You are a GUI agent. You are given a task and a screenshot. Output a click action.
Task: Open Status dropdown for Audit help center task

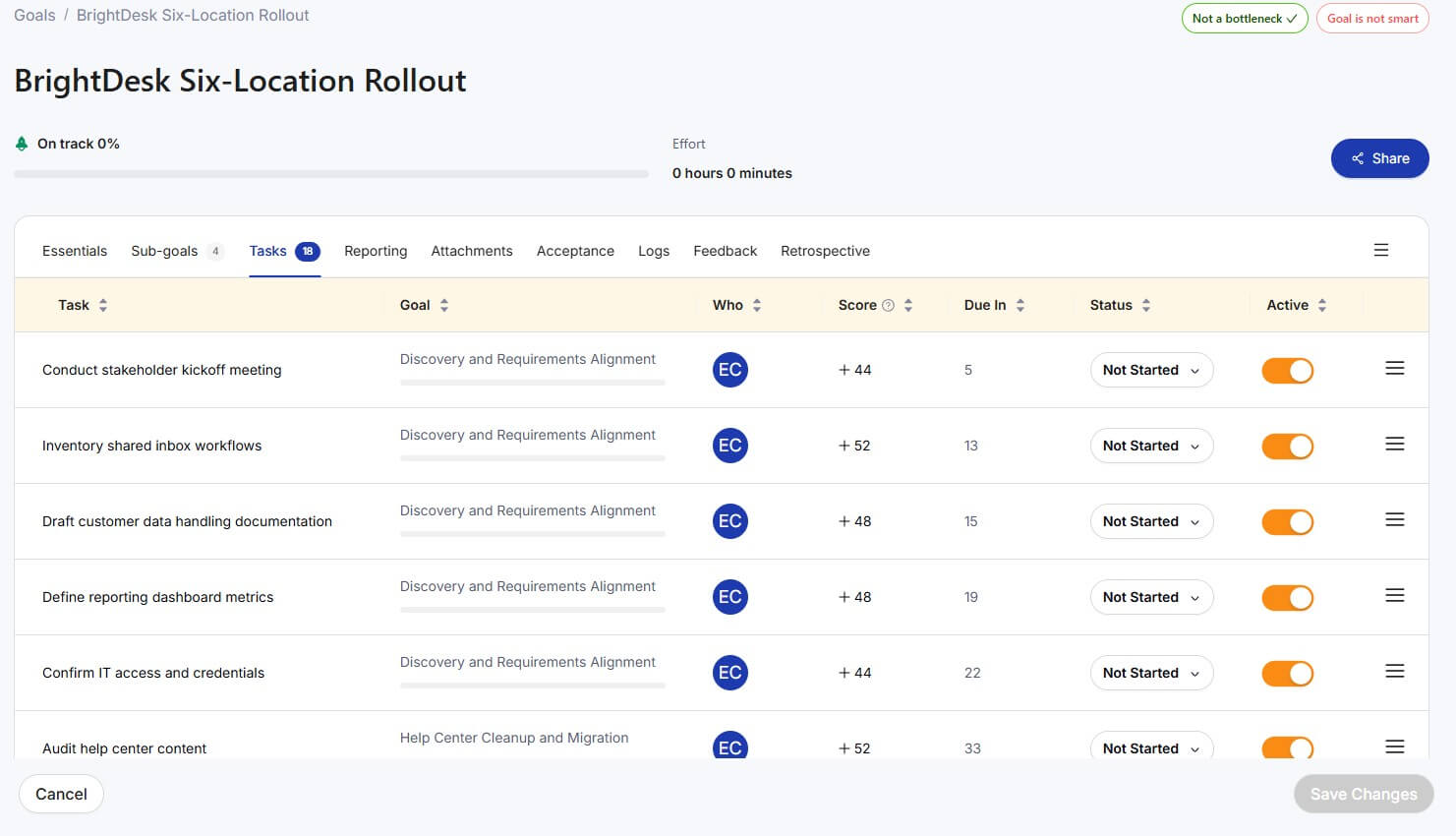click(1151, 746)
